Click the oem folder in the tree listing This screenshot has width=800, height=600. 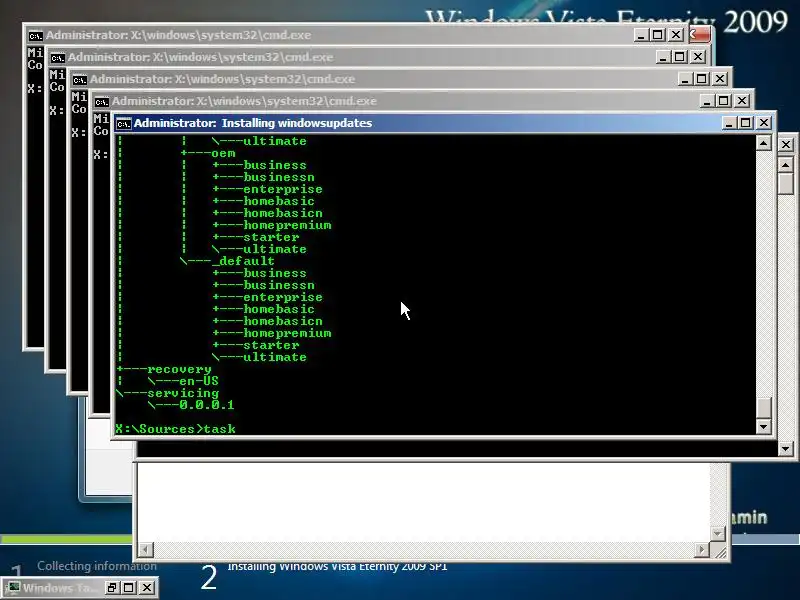[223, 153]
